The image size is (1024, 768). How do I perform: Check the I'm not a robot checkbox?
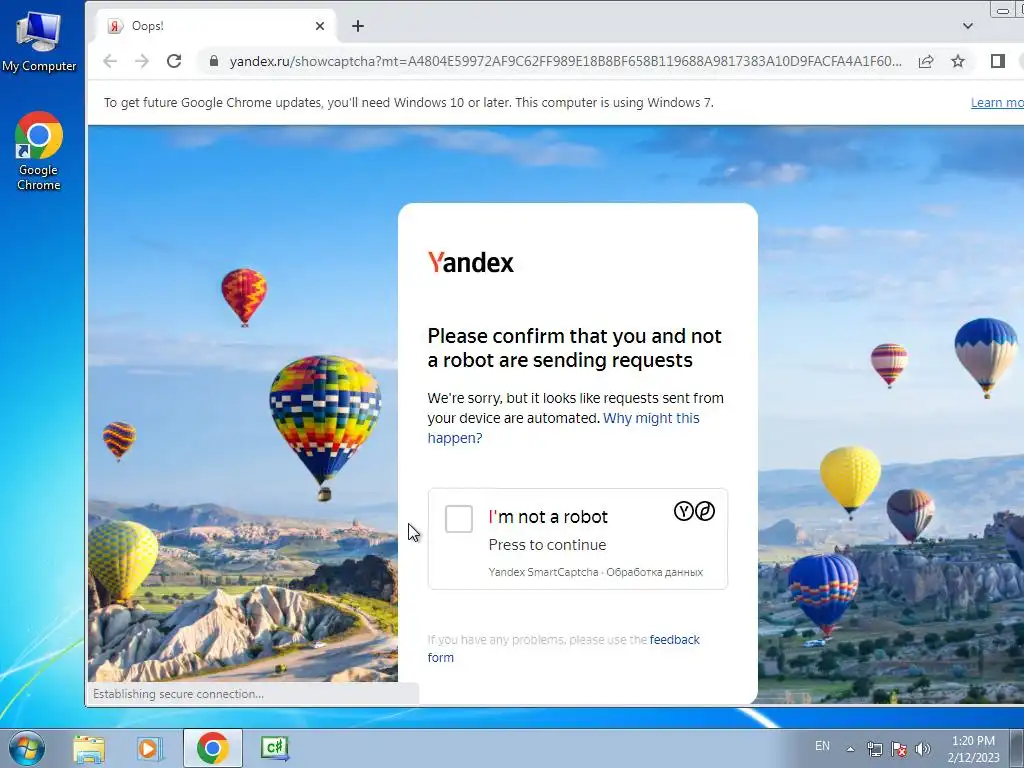pyautogui.click(x=458, y=519)
